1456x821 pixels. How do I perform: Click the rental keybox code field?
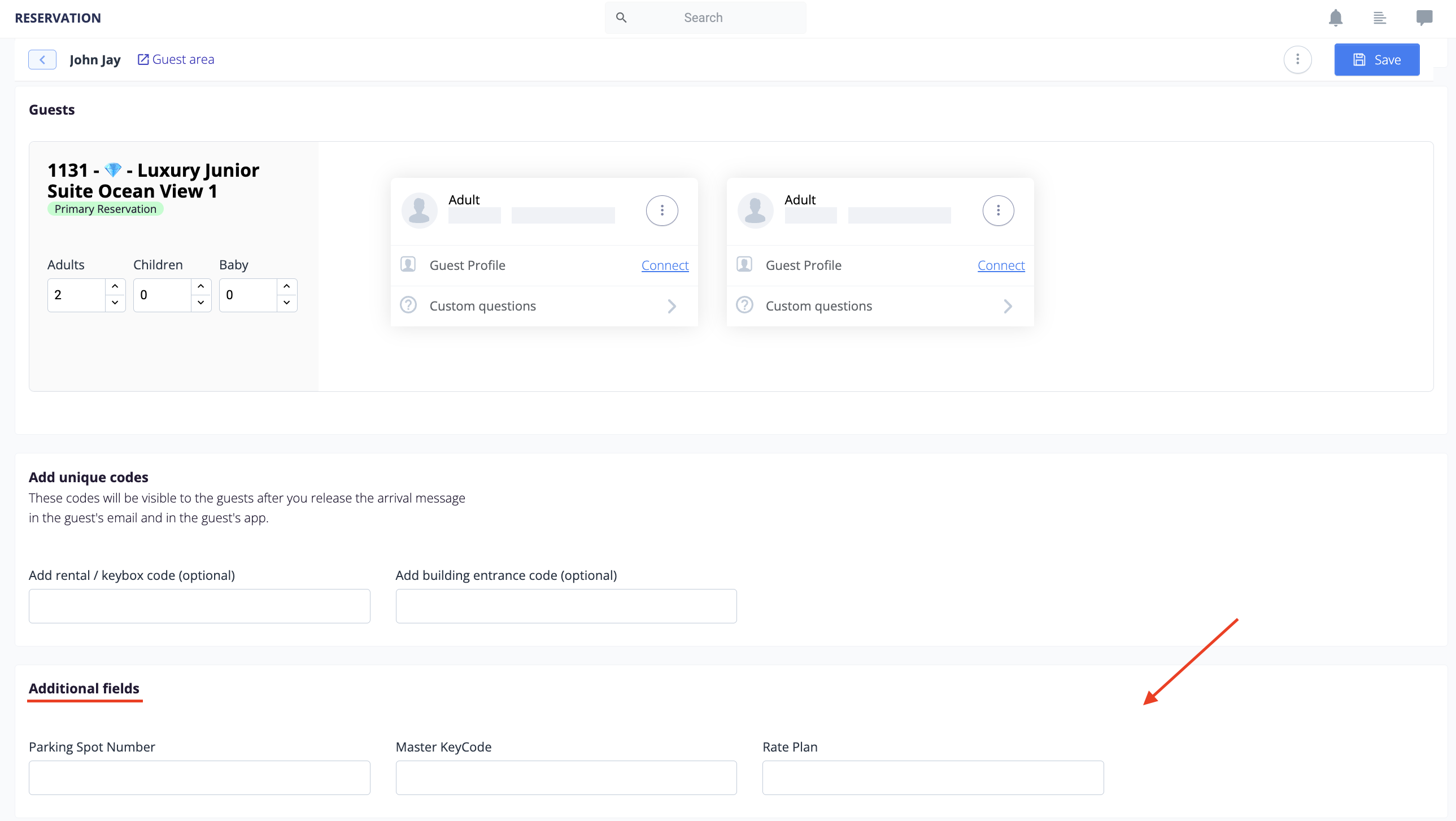coord(199,606)
